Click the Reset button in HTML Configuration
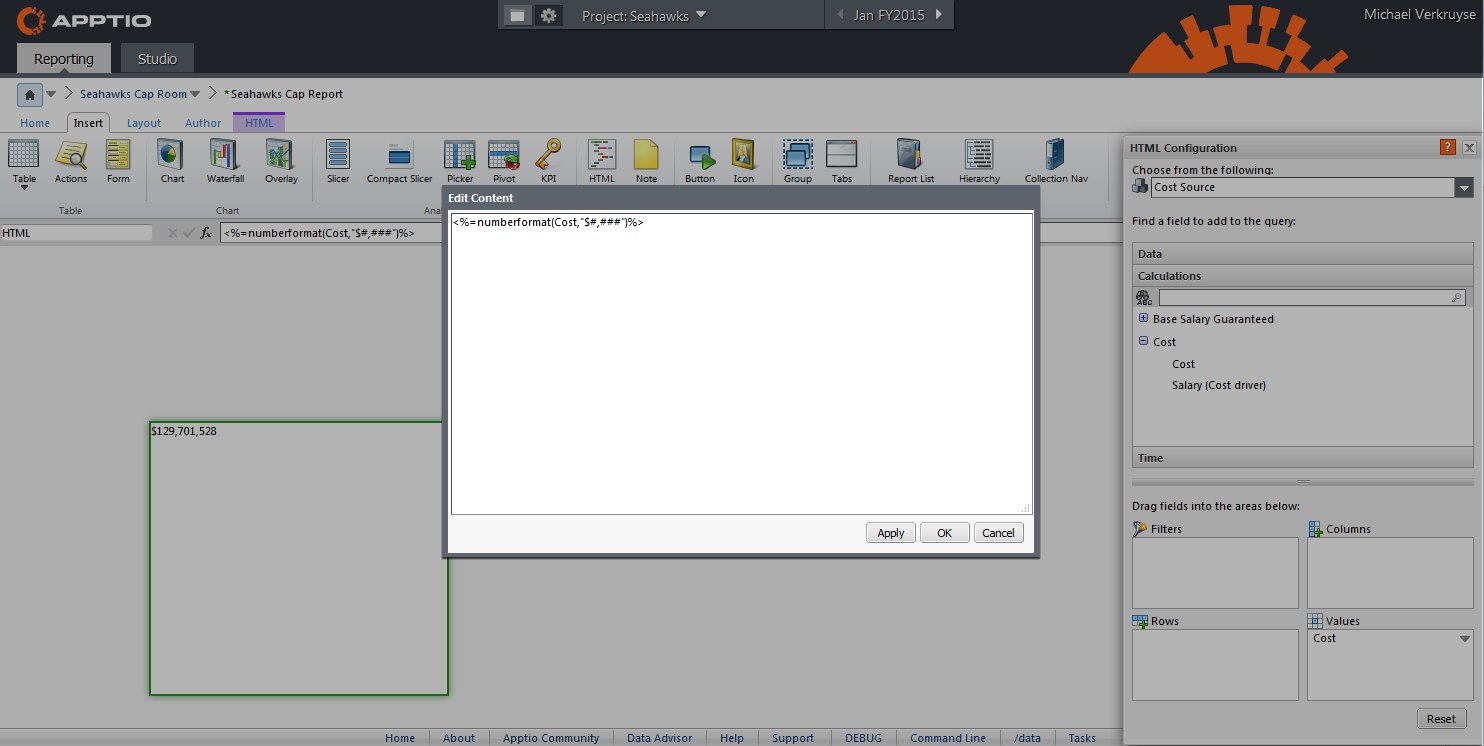This screenshot has height=746, width=1484. (1441, 718)
